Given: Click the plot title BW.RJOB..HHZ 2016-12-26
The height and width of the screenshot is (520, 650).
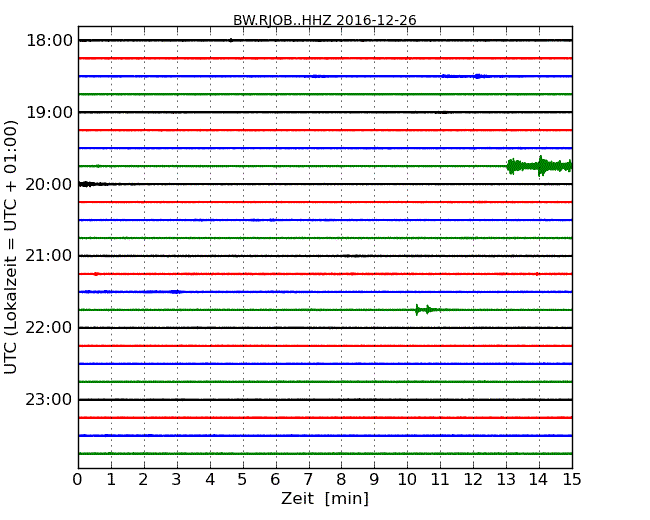Looking at the screenshot, I should [325, 20].
